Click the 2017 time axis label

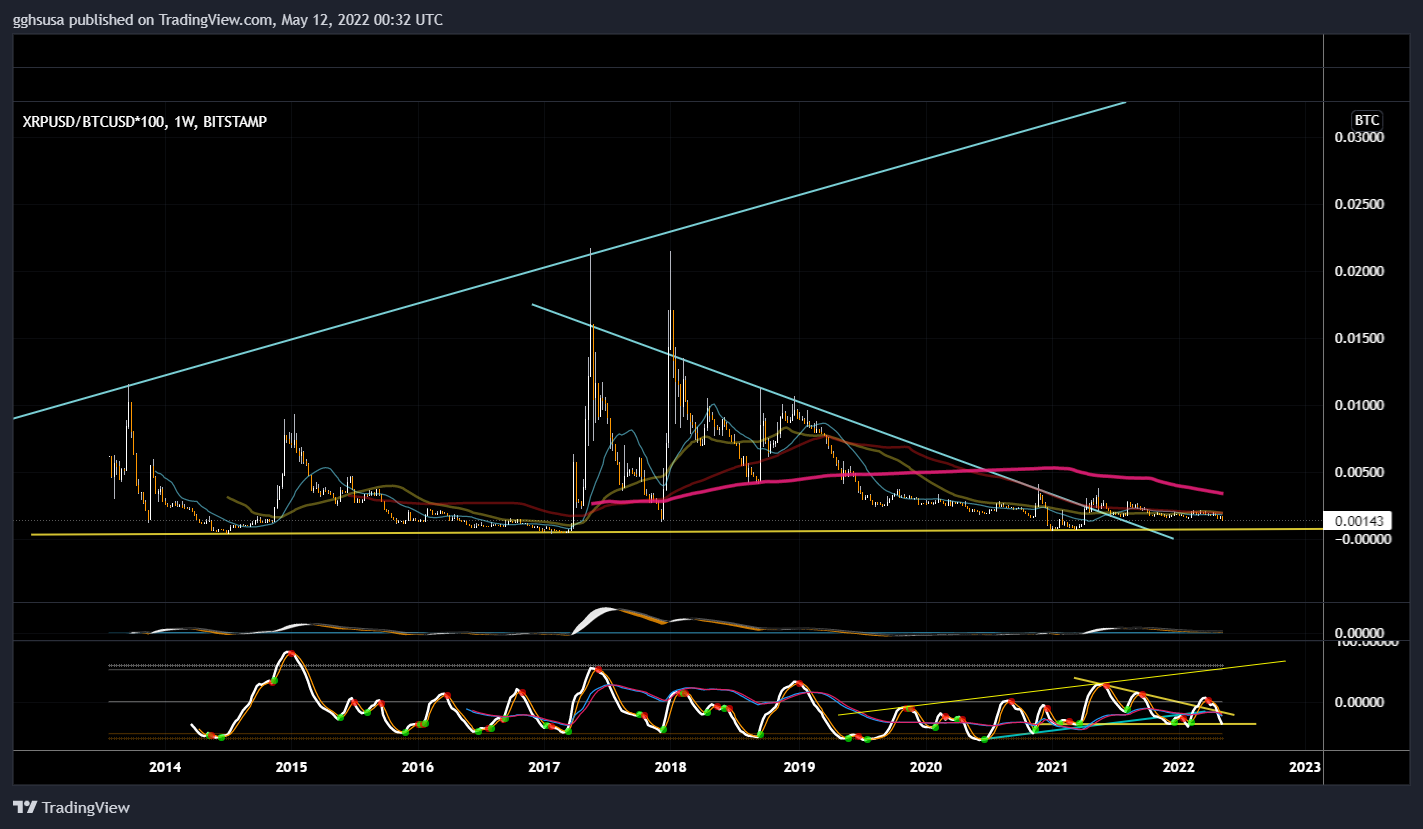tap(544, 767)
